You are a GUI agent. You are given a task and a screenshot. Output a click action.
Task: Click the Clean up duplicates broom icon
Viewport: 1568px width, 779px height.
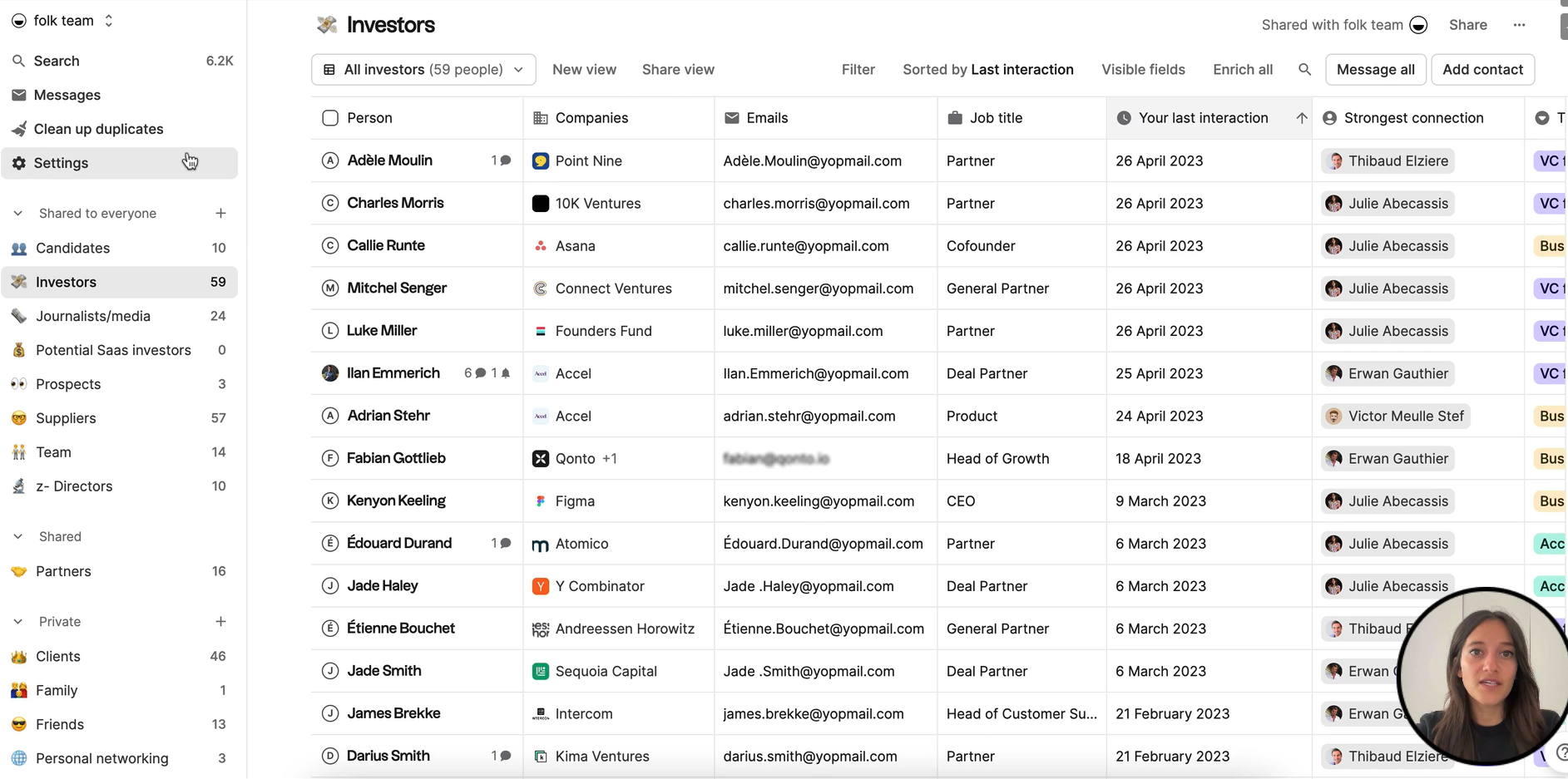(18, 129)
